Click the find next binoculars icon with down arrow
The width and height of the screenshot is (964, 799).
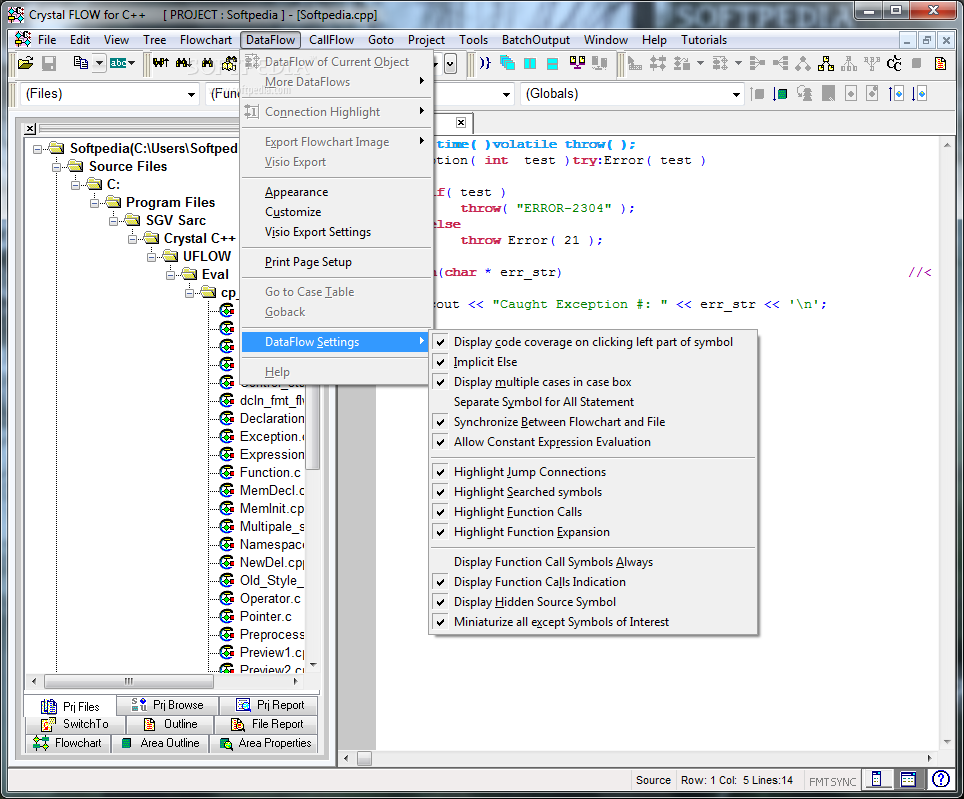click(x=183, y=63)
